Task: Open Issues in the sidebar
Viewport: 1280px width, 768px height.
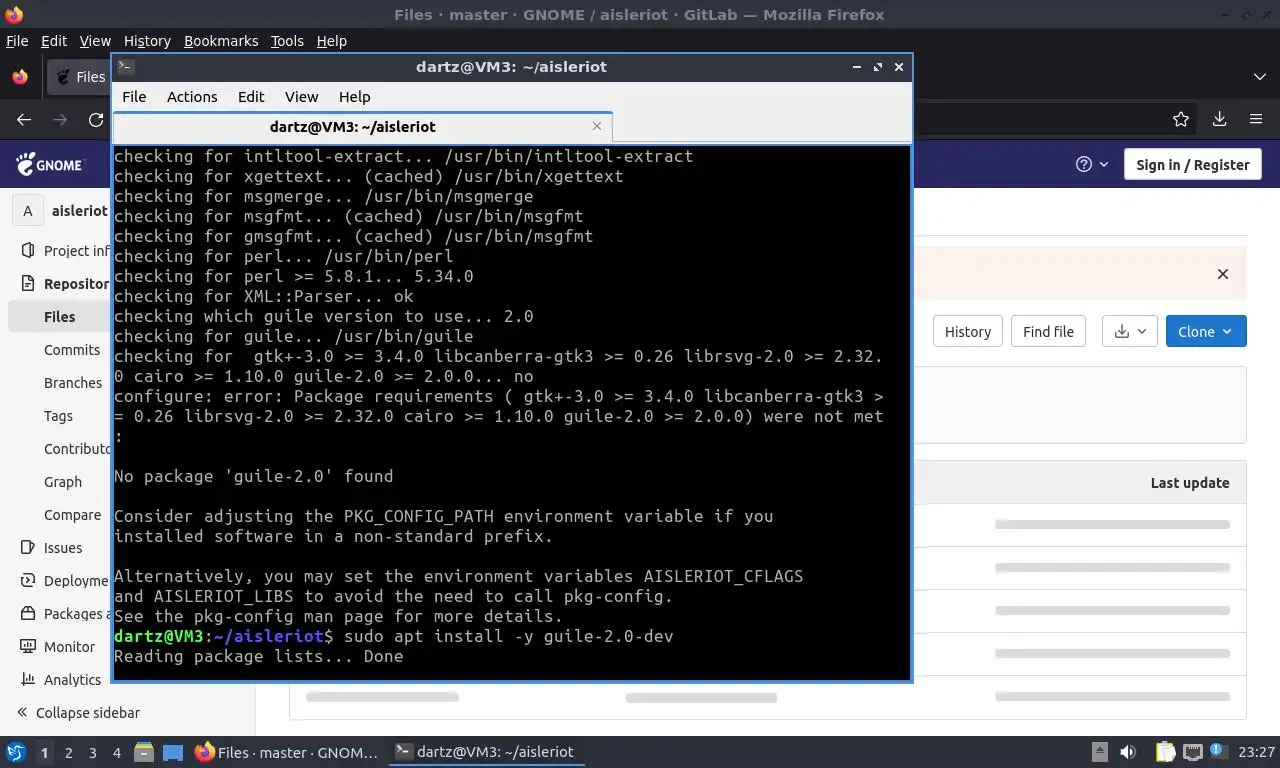Action: [x=62, y=548]
